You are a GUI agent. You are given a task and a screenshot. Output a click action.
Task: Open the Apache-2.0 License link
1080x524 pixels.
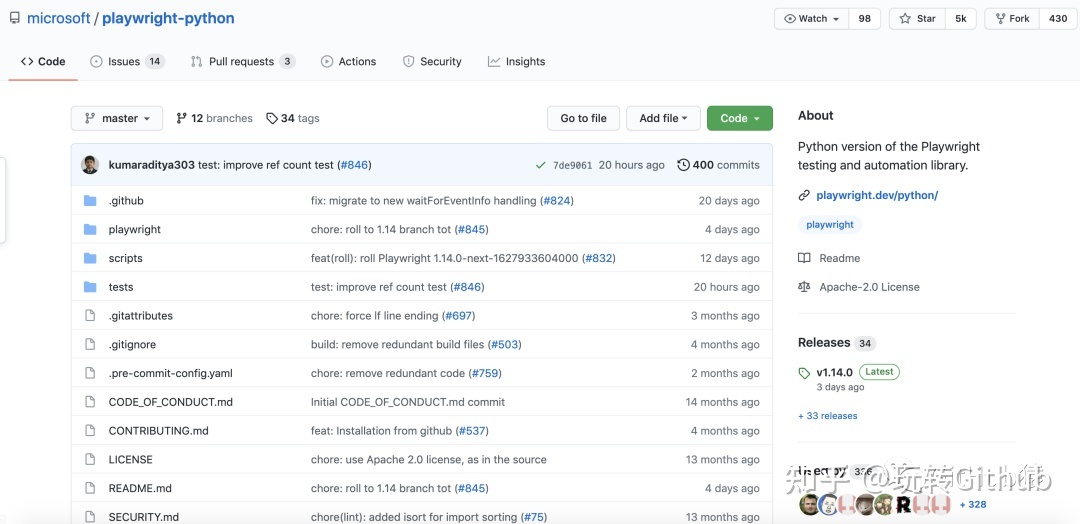(859, 287)
